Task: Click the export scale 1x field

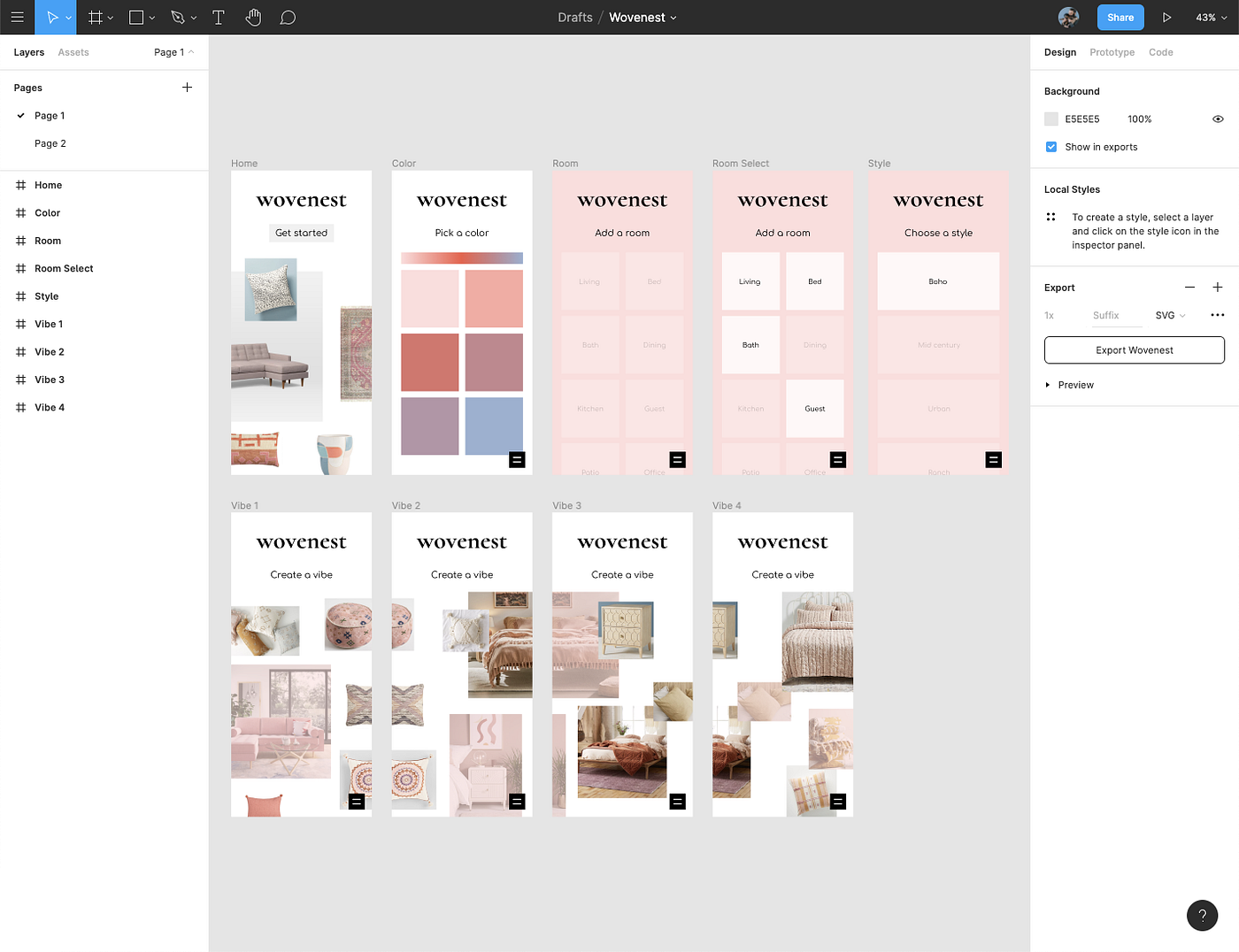Action: (1050, 316)
